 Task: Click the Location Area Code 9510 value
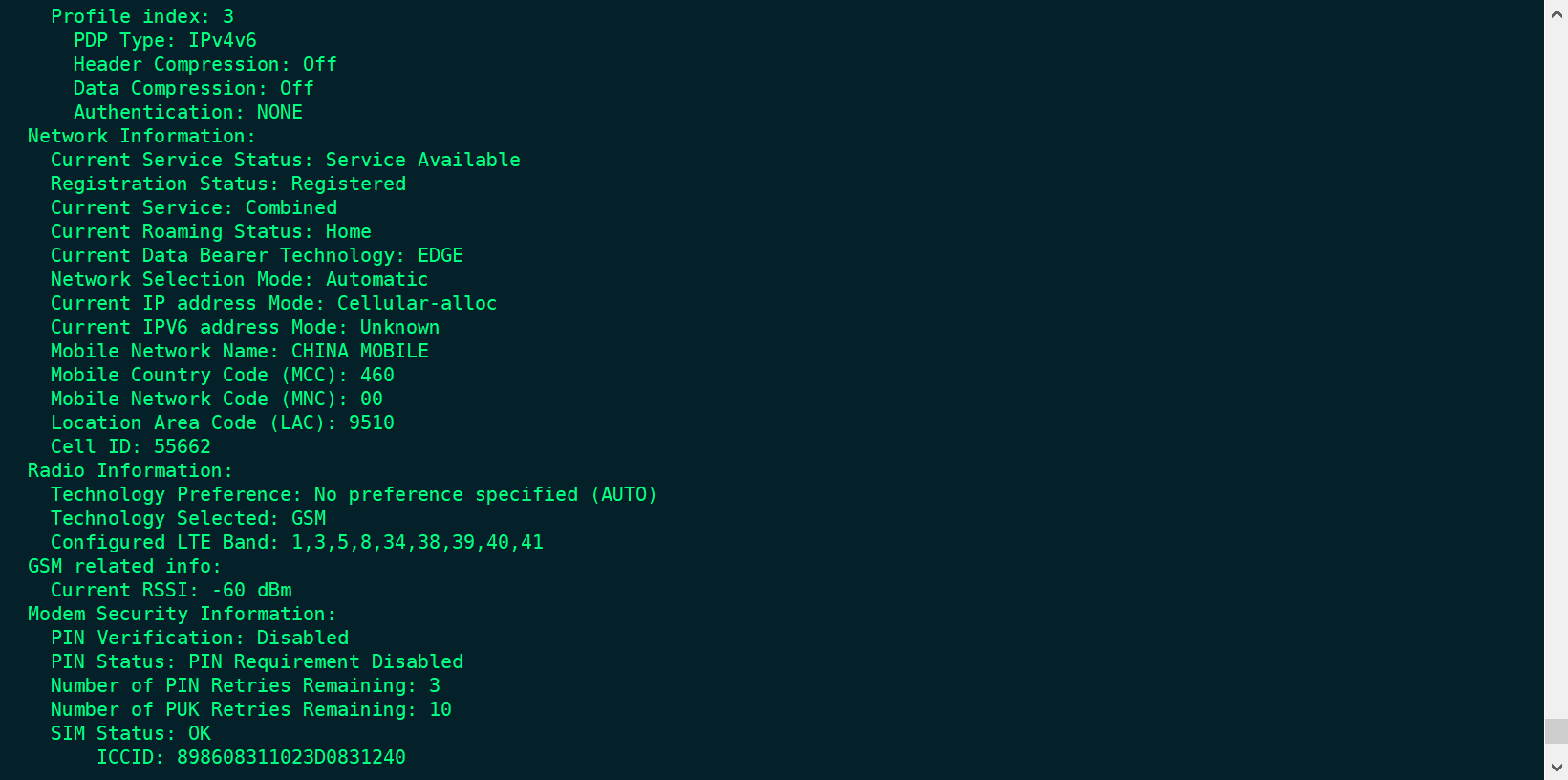(372, 422)
